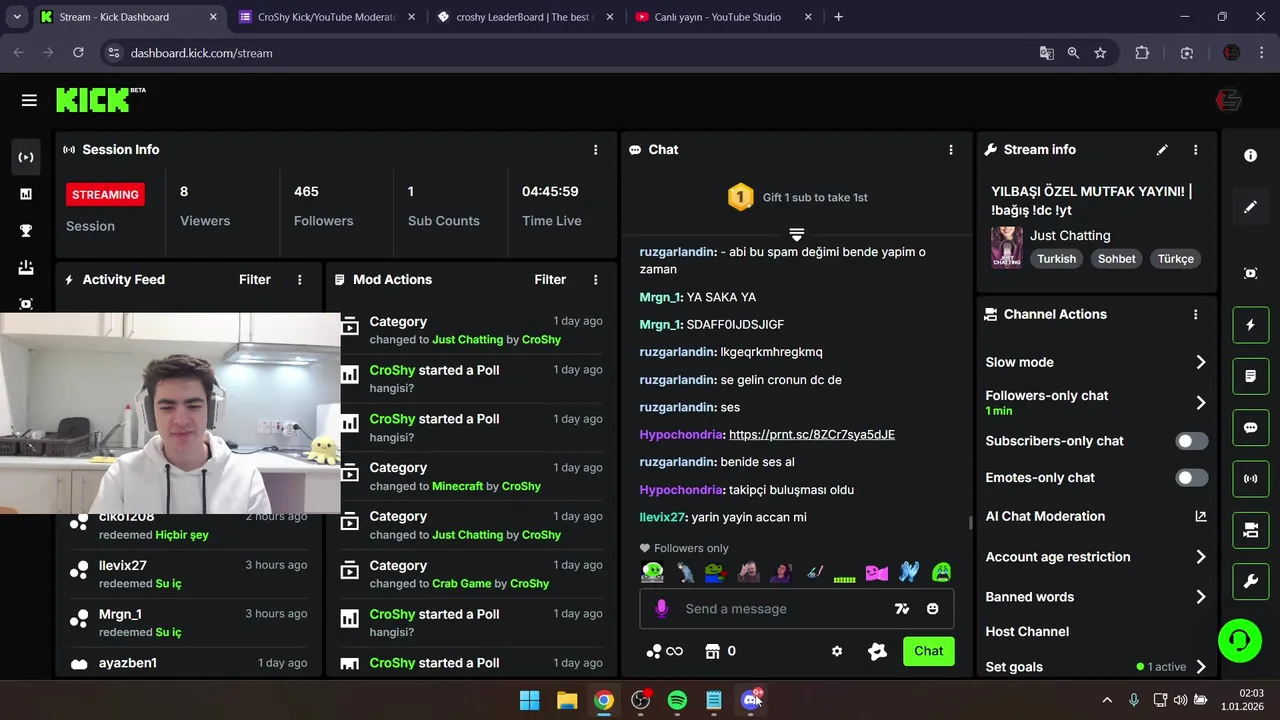Open the prnt.sc link in chat
Screen dimensions: 1280x720
(x=812, y=435)
